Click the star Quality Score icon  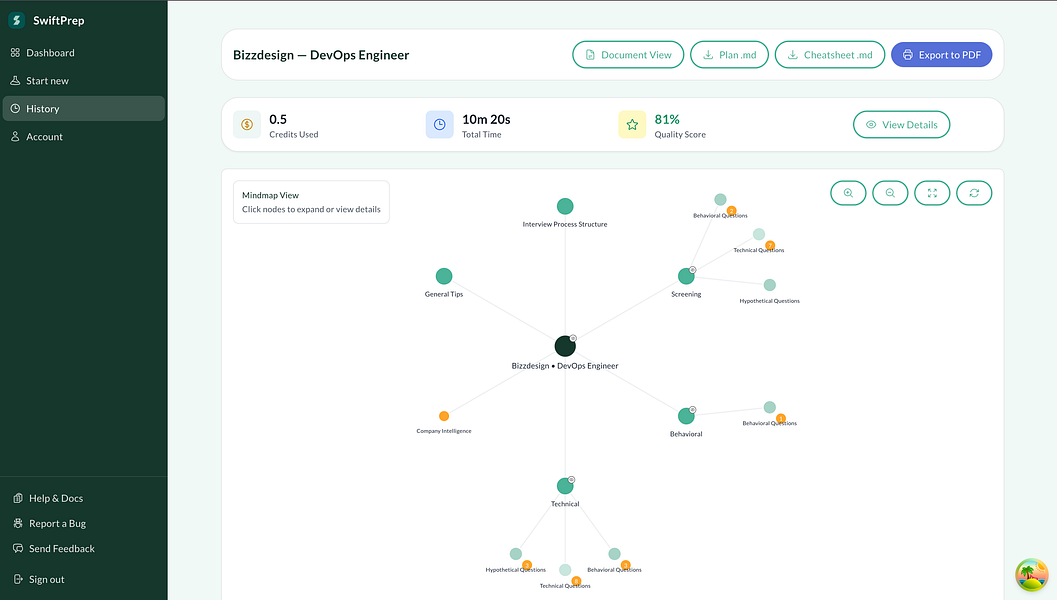click(x=632, y=125)
